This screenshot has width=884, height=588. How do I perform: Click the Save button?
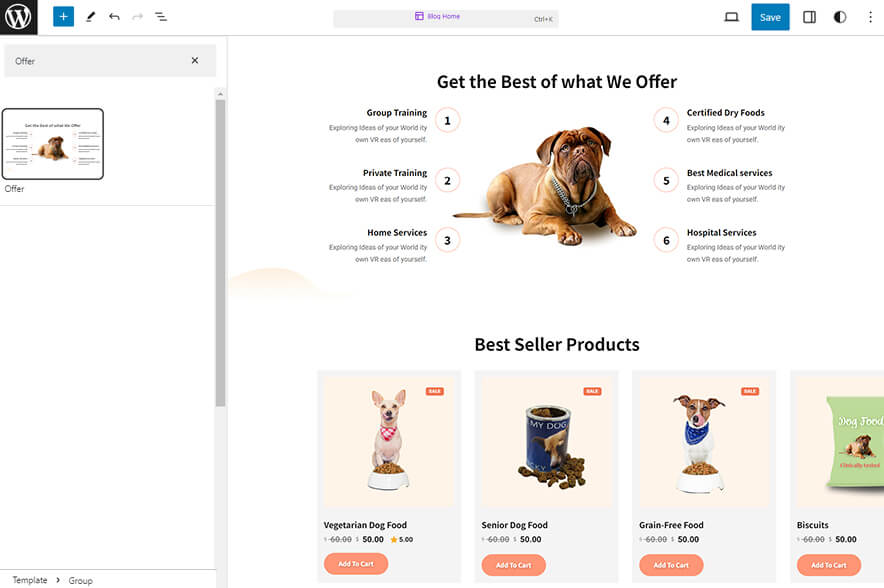tap(770, 17)
